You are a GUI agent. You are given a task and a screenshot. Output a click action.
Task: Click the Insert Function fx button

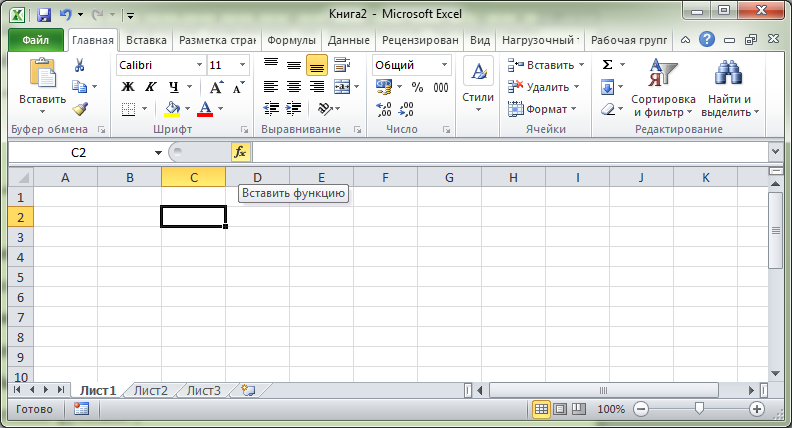click(x=240, y=152)
